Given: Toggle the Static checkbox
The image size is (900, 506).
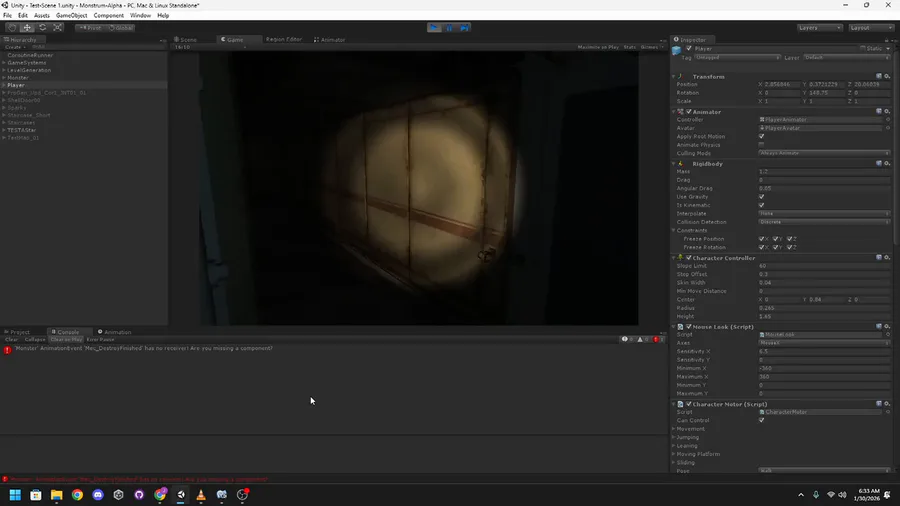Looking at the screenshot, I should pos(863,49).
